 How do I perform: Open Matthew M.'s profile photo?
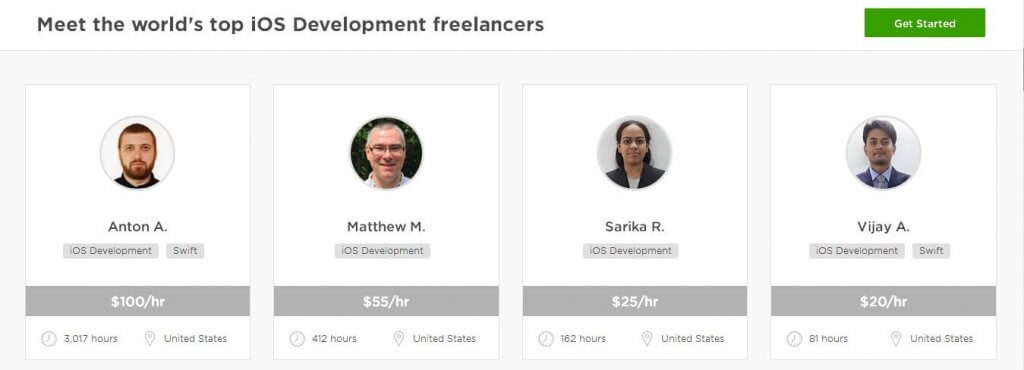point(386,153)
